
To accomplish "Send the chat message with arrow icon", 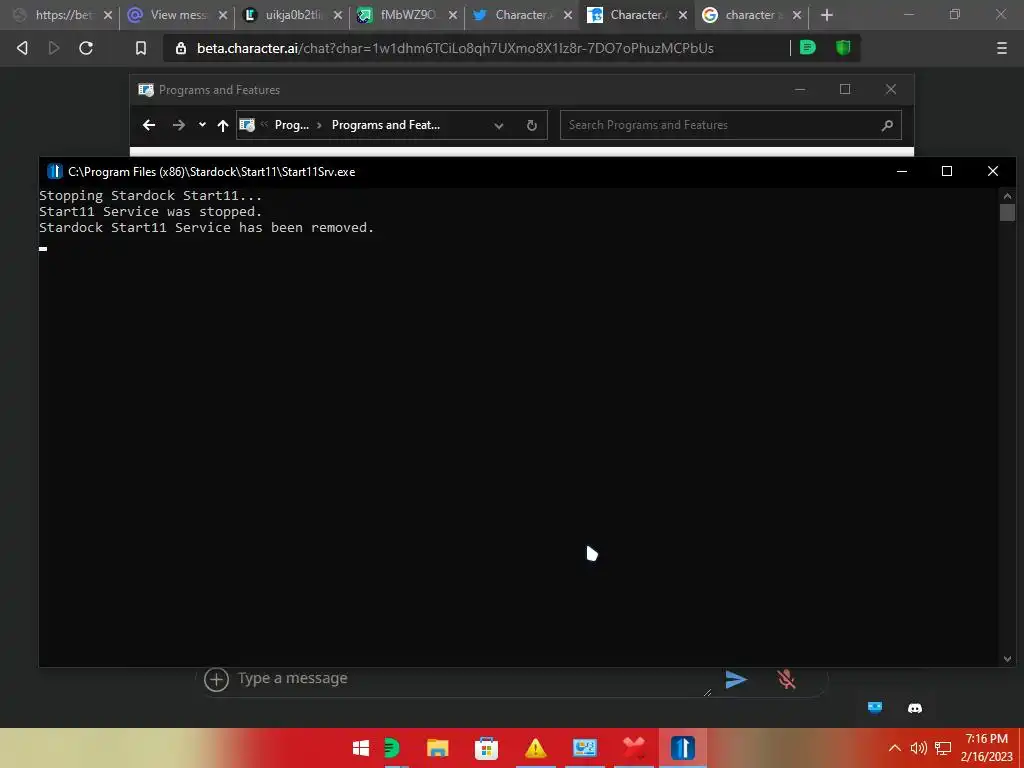I will tap(736, 679).
